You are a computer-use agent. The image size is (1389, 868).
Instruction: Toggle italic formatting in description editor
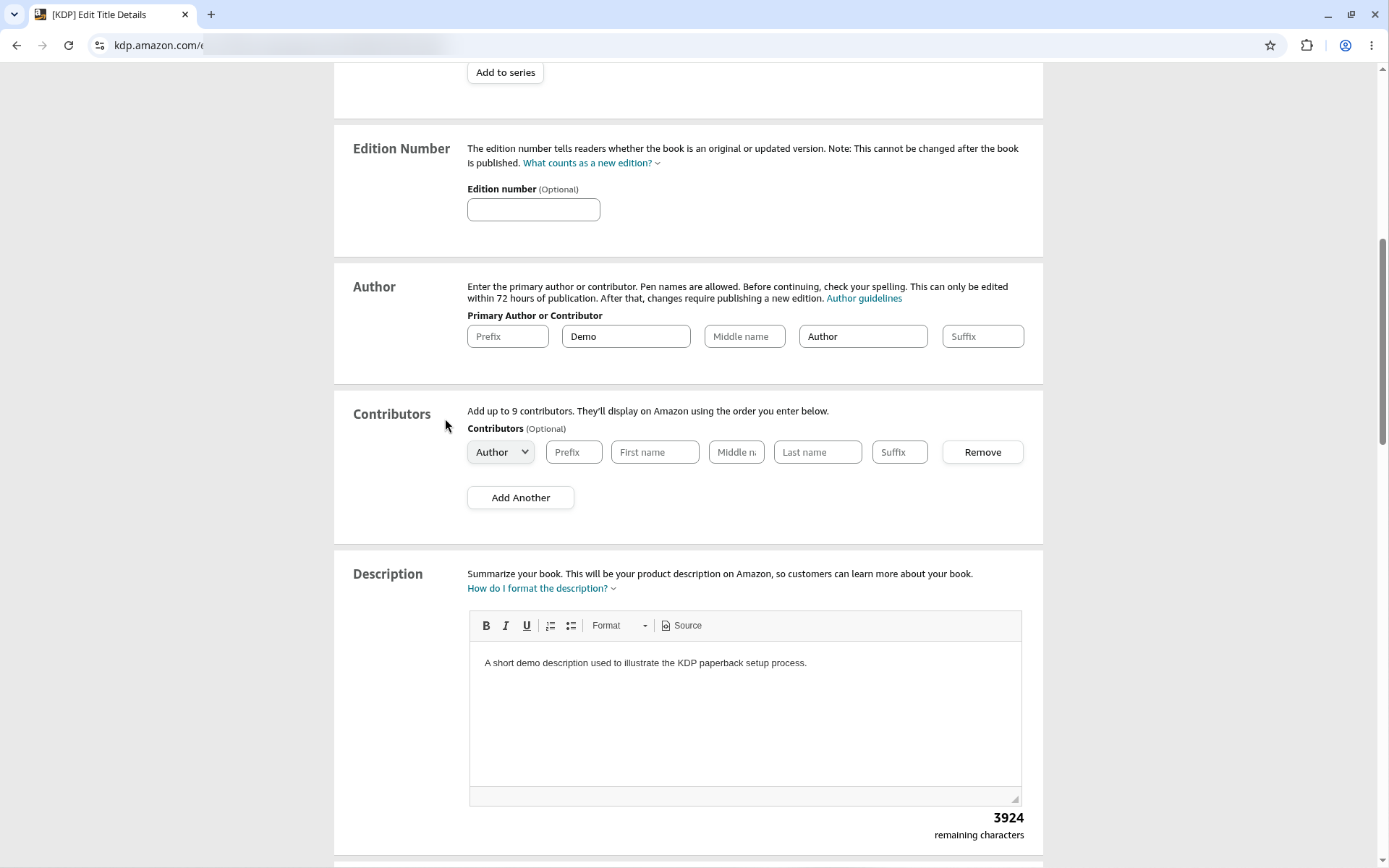click(506, 626)
